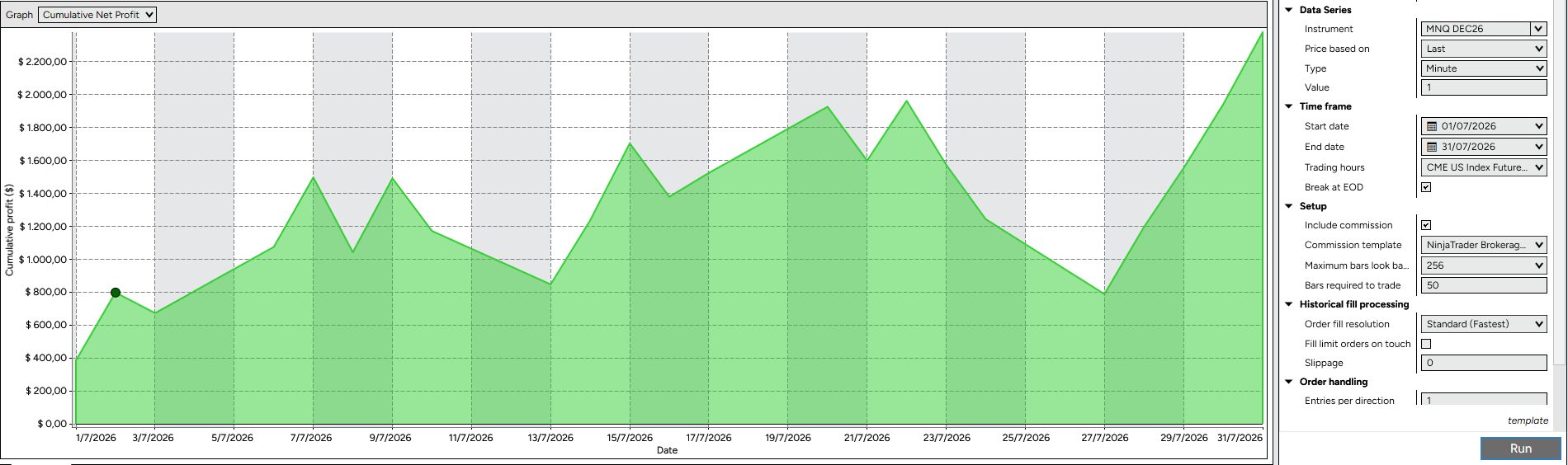Click the Date x-axis title
This screenshot has height=465, width=1568.
[x=667, y=450]
